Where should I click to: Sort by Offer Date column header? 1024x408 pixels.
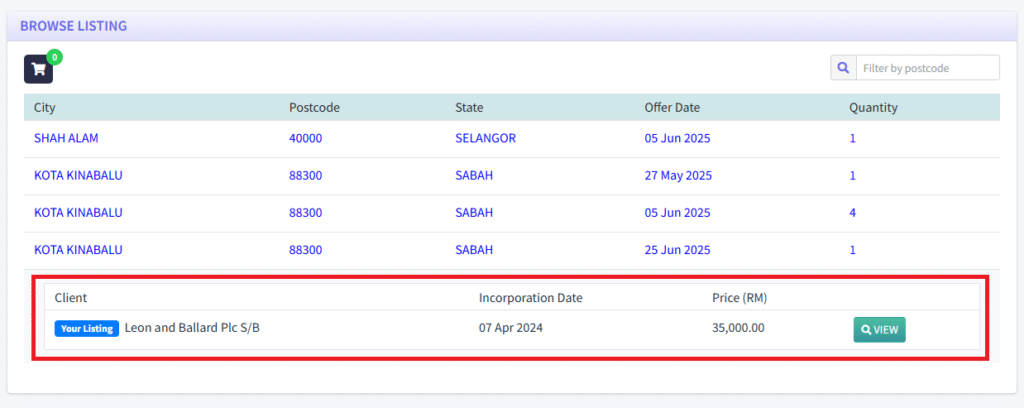(x=672, y=107)
